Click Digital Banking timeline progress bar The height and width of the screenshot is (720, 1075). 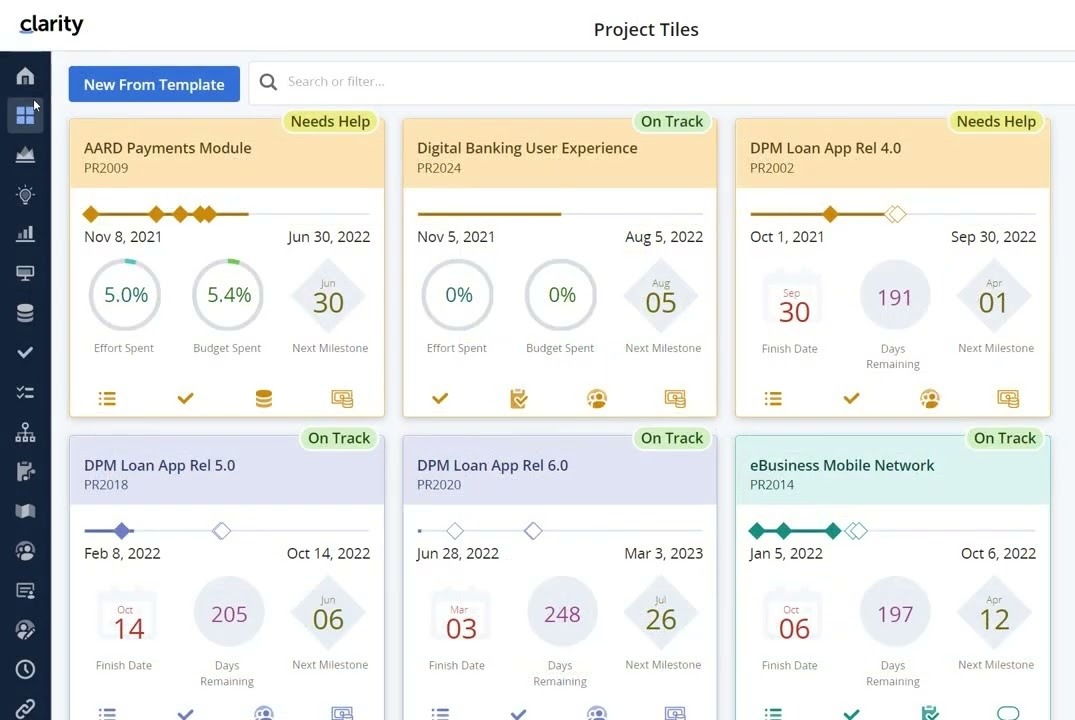coord(559,214)
